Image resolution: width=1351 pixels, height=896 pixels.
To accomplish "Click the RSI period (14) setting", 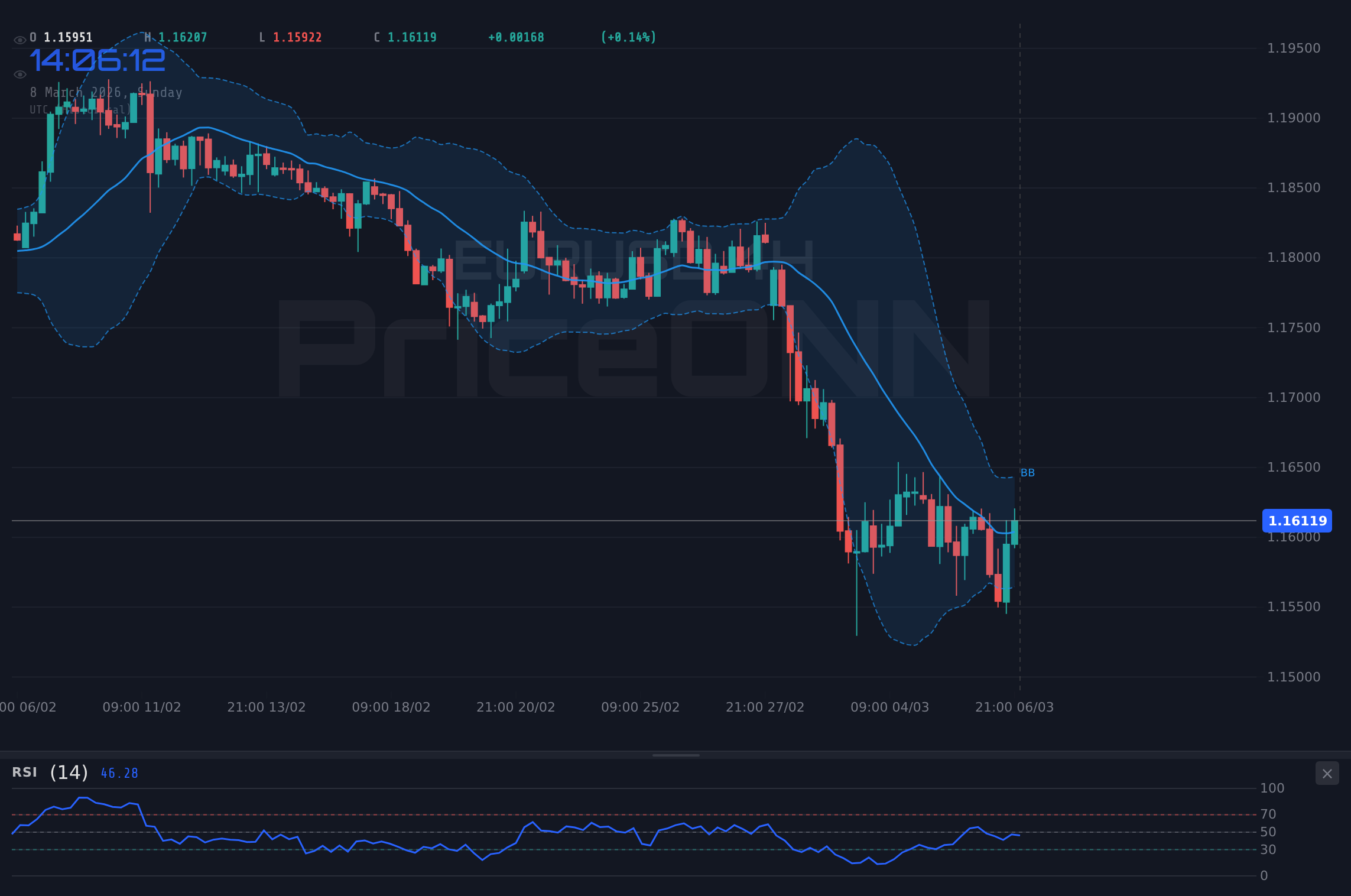I will click(69, 772).
